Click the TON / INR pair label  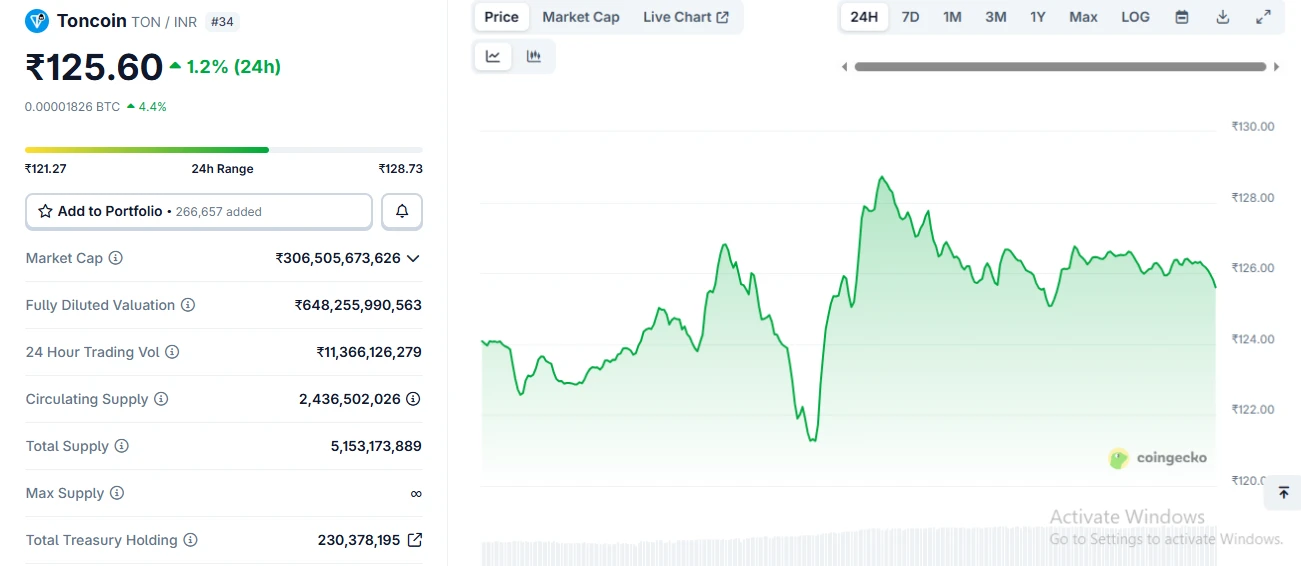click(x=164, y=21)
